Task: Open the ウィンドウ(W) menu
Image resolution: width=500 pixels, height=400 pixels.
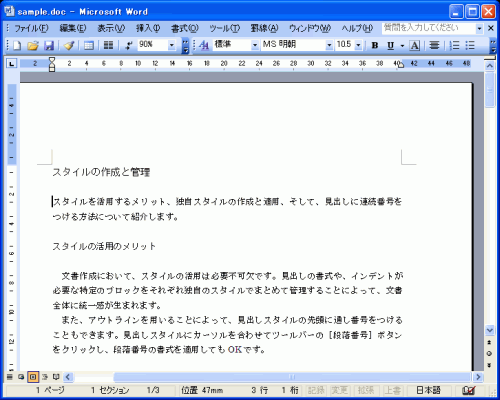Action: click(310, 28)
